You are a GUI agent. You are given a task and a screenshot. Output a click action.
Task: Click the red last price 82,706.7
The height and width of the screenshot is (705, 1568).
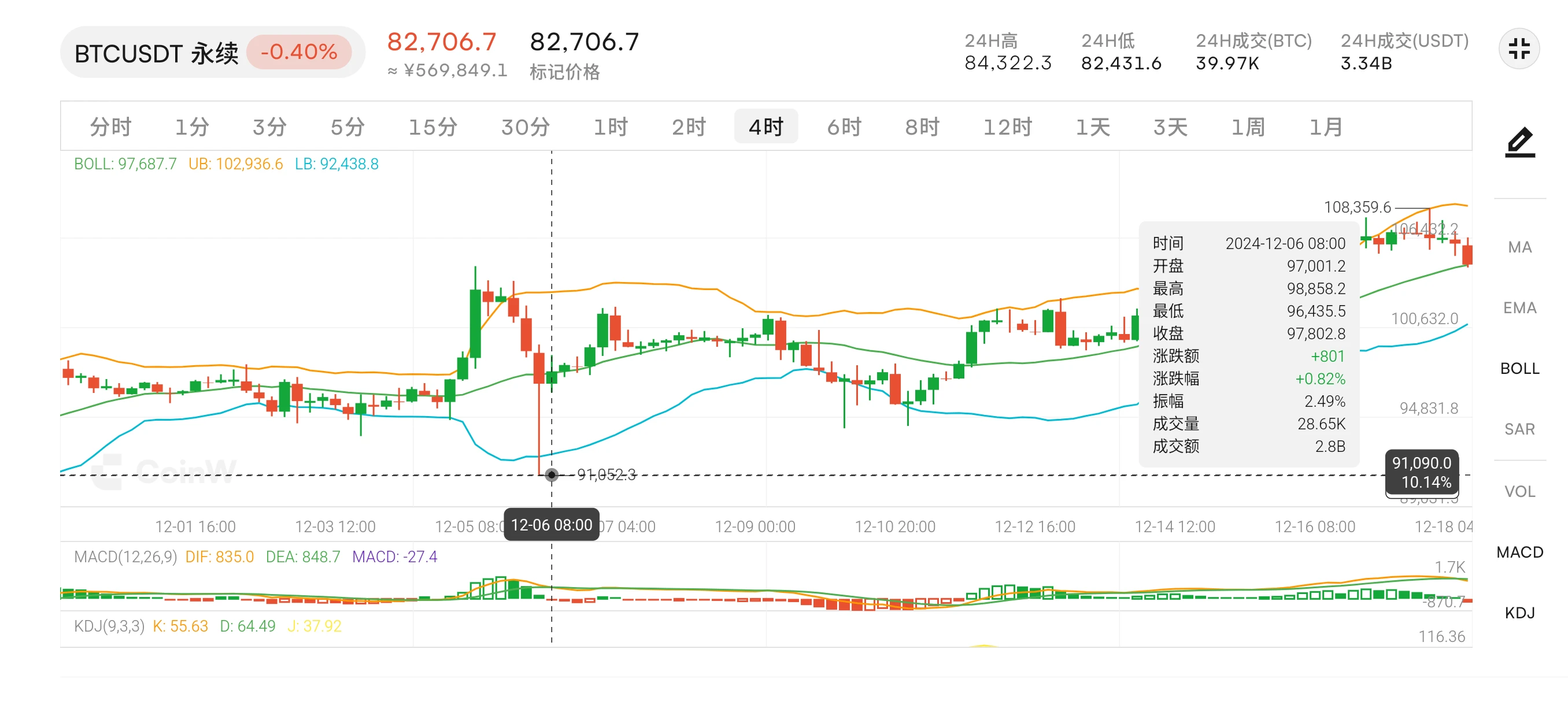[x=442, y=42]
